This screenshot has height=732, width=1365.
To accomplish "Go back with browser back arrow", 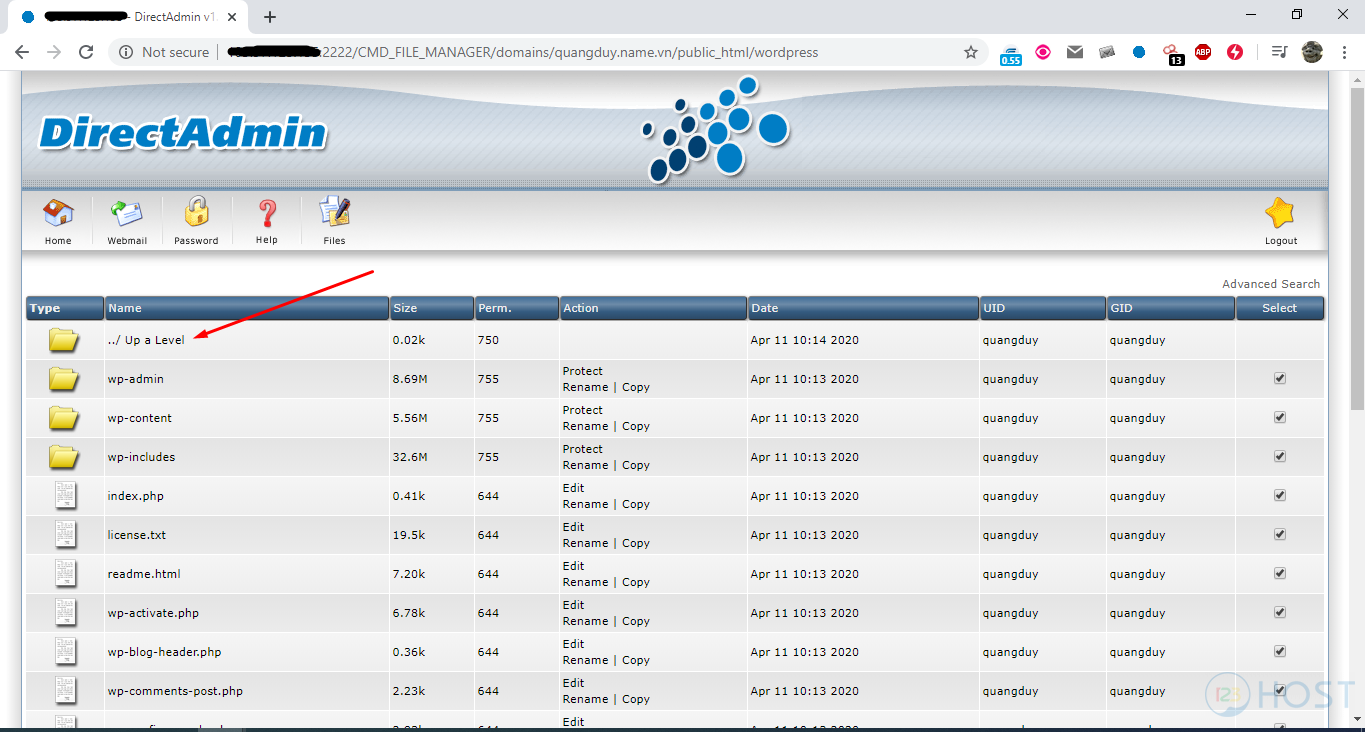I will click(x=22, y=52).
